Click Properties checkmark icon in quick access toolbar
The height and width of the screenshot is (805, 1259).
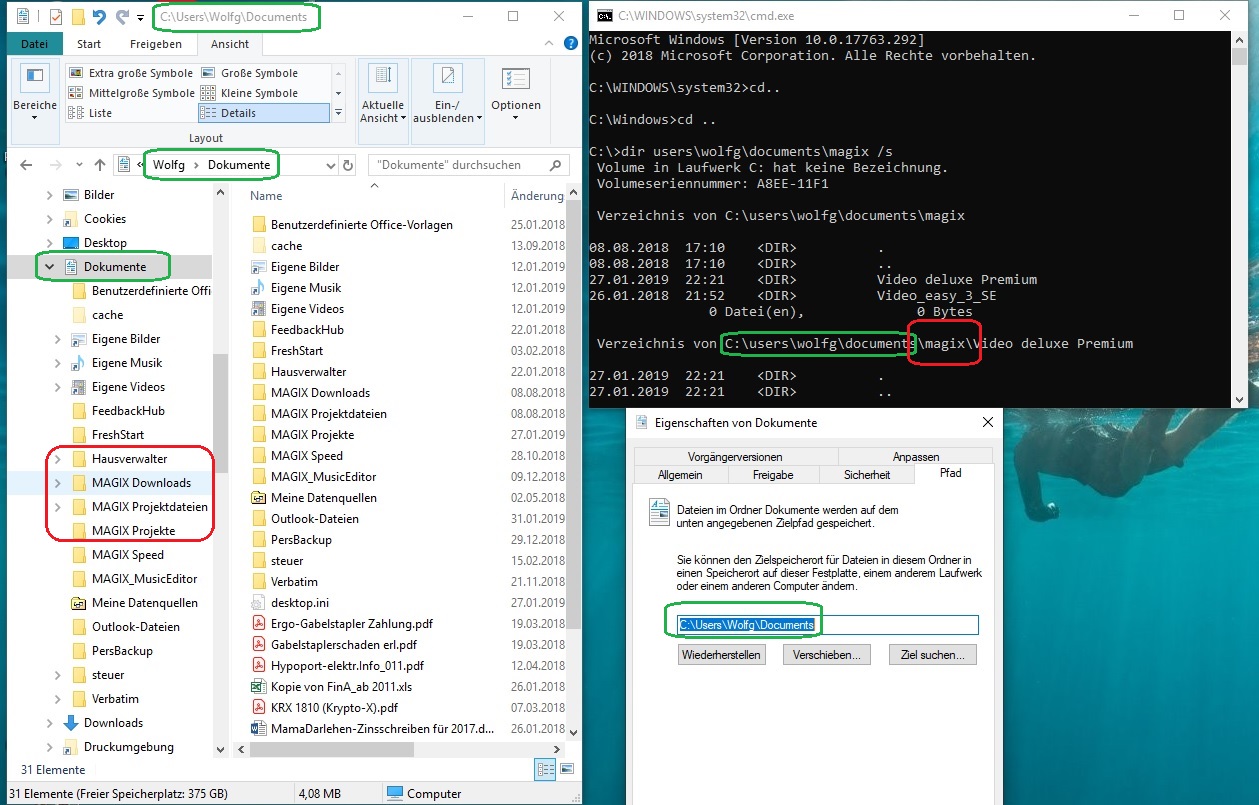[55, 16]
